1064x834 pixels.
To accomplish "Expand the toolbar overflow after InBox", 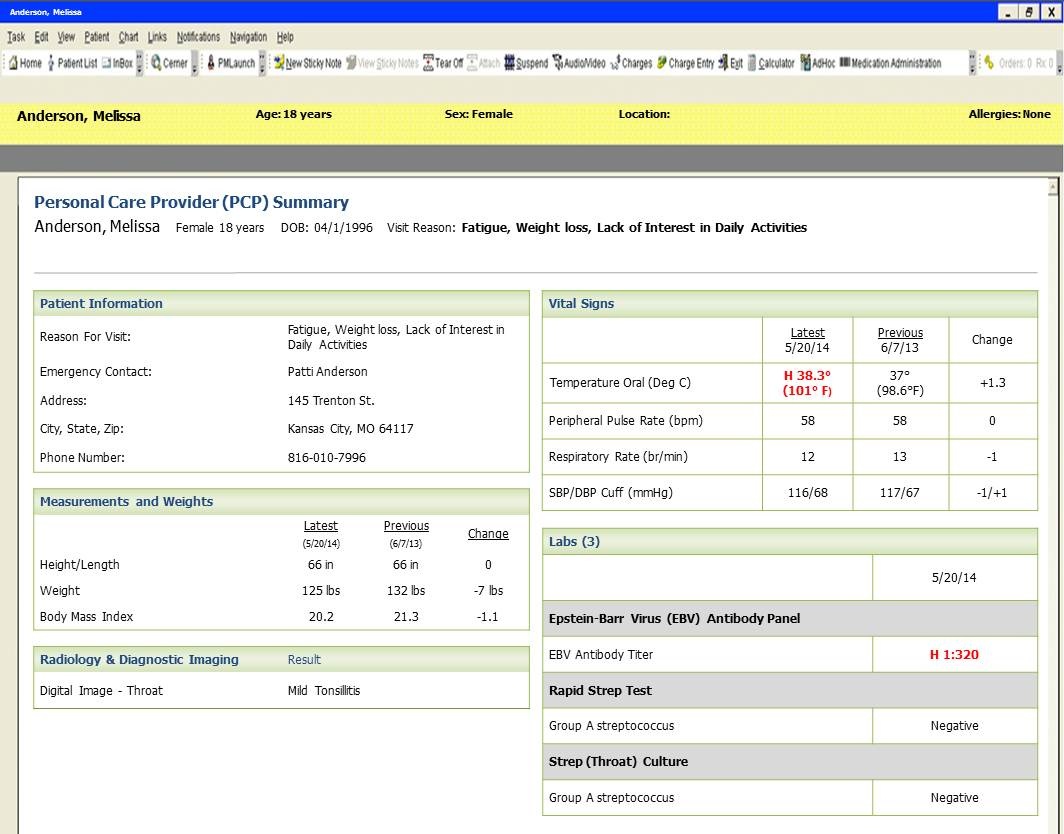I will pos(140,63).
